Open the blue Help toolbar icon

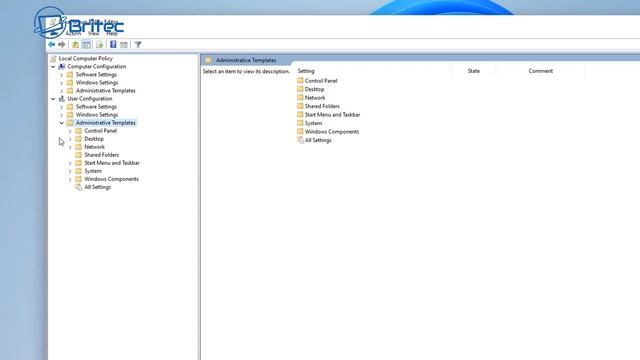pos(113,44)
